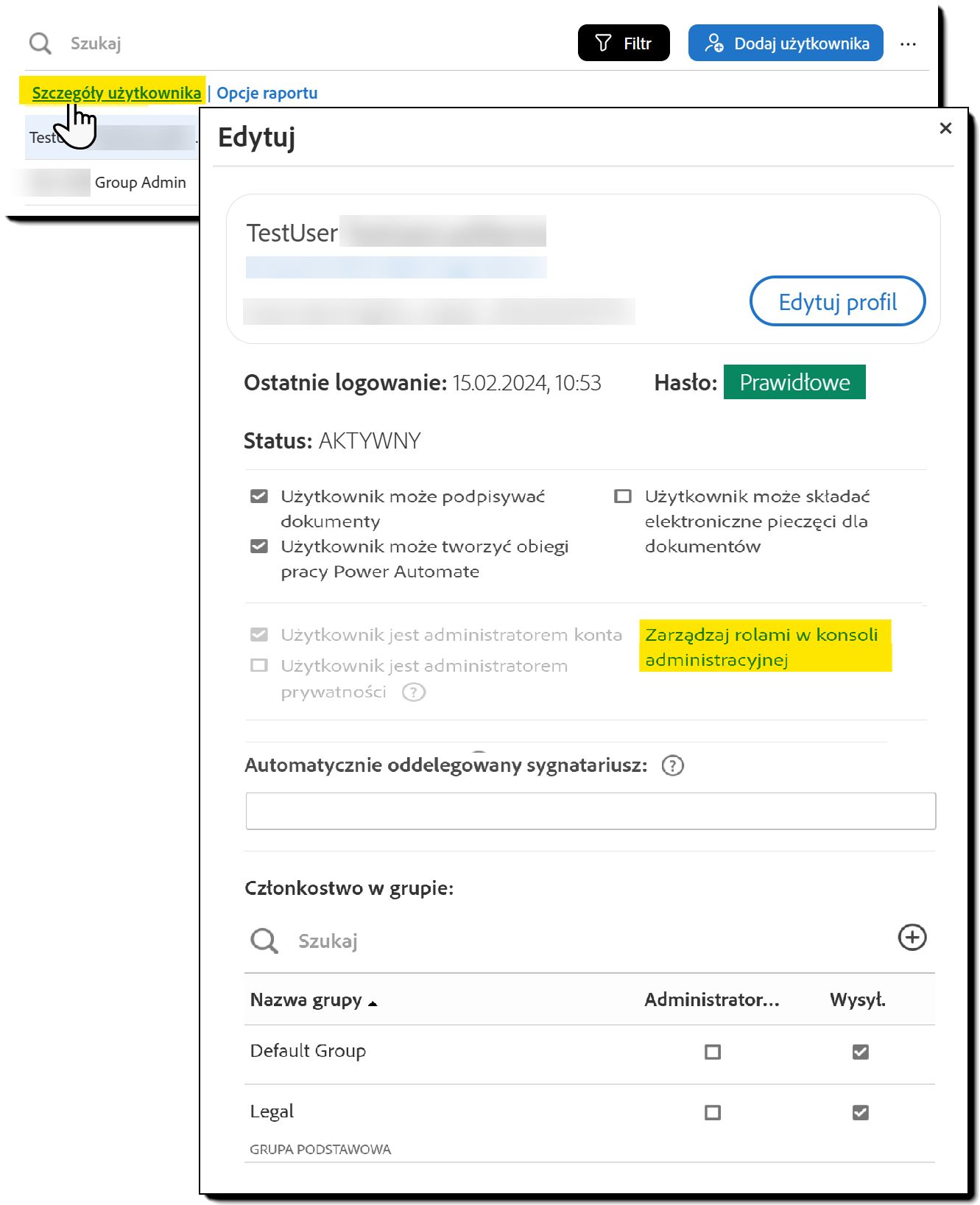Click the Ostatnie logowanie date value
The width and height of the screenshot is (980, 1205).
coord(526,383)
